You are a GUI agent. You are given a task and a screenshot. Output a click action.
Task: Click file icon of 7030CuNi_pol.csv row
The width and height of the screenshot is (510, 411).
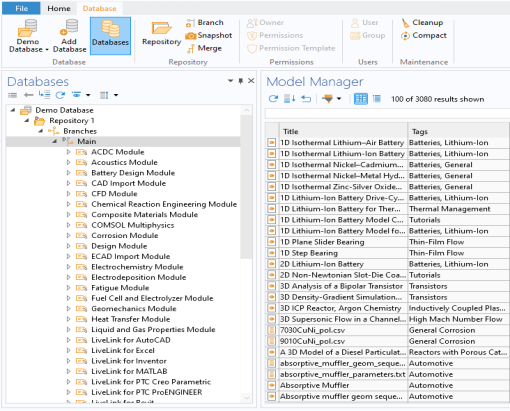(x=272, y=330)
